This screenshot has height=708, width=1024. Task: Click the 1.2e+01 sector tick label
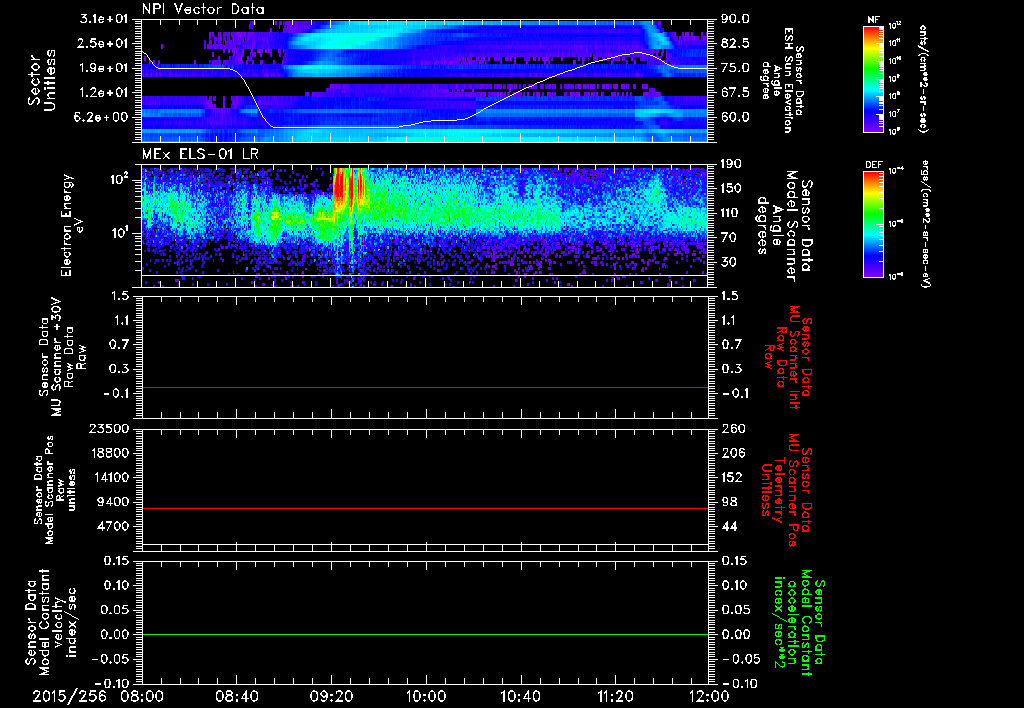pos(104,93)
